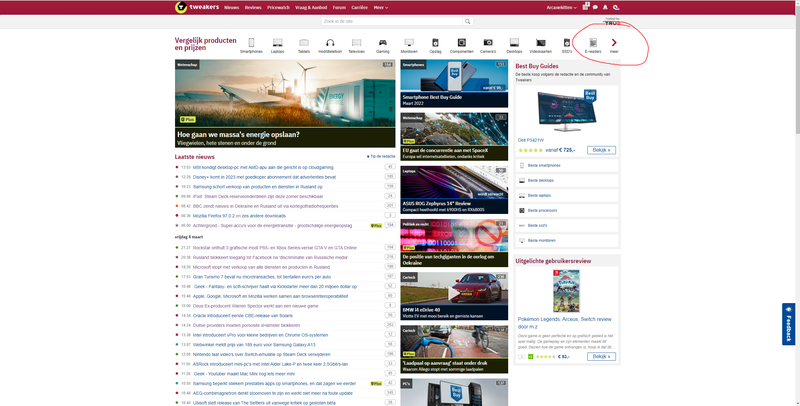Click the user avatar icon in header

click(616, 7)
